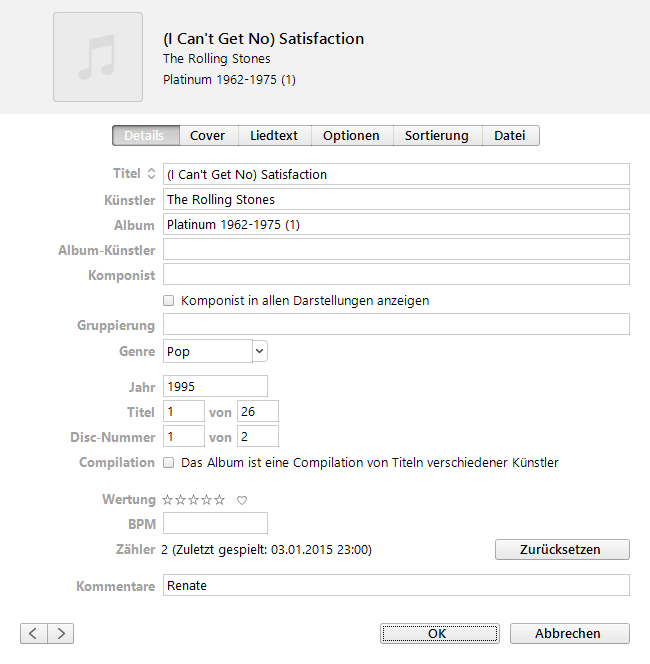Enable Komponist in allen Darstellungen anzeigen checkbox
Viewport: 650px width, 664px height.
(x=169, y=301)
